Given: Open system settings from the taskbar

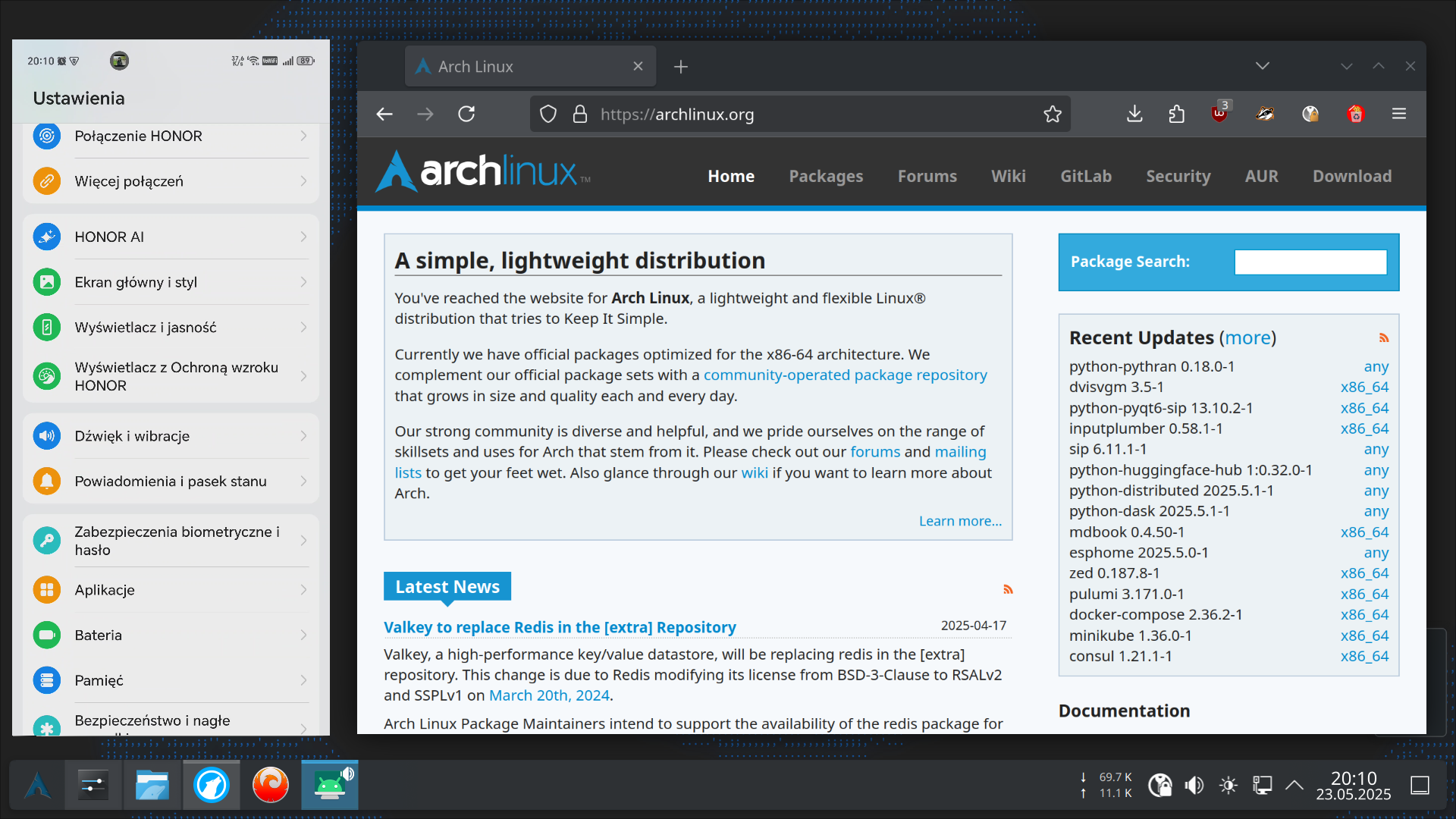Looking at the screenshot, I should (93, 786).
